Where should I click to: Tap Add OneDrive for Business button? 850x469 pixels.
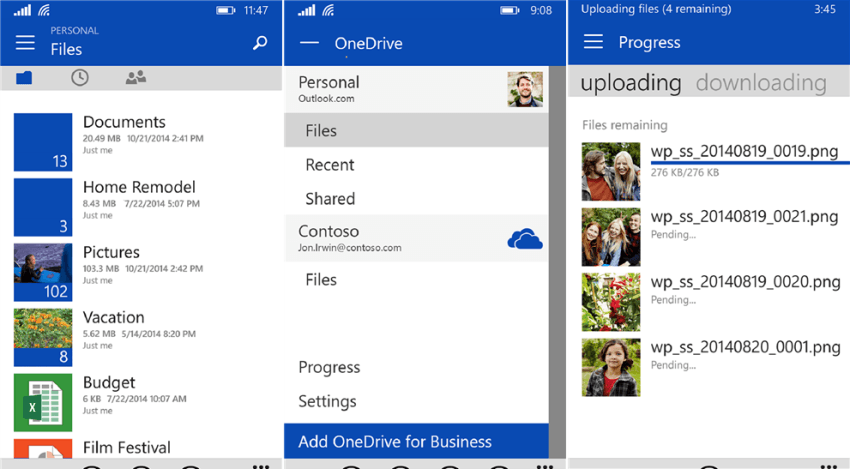pyautogui.click(x=416, y=441)
